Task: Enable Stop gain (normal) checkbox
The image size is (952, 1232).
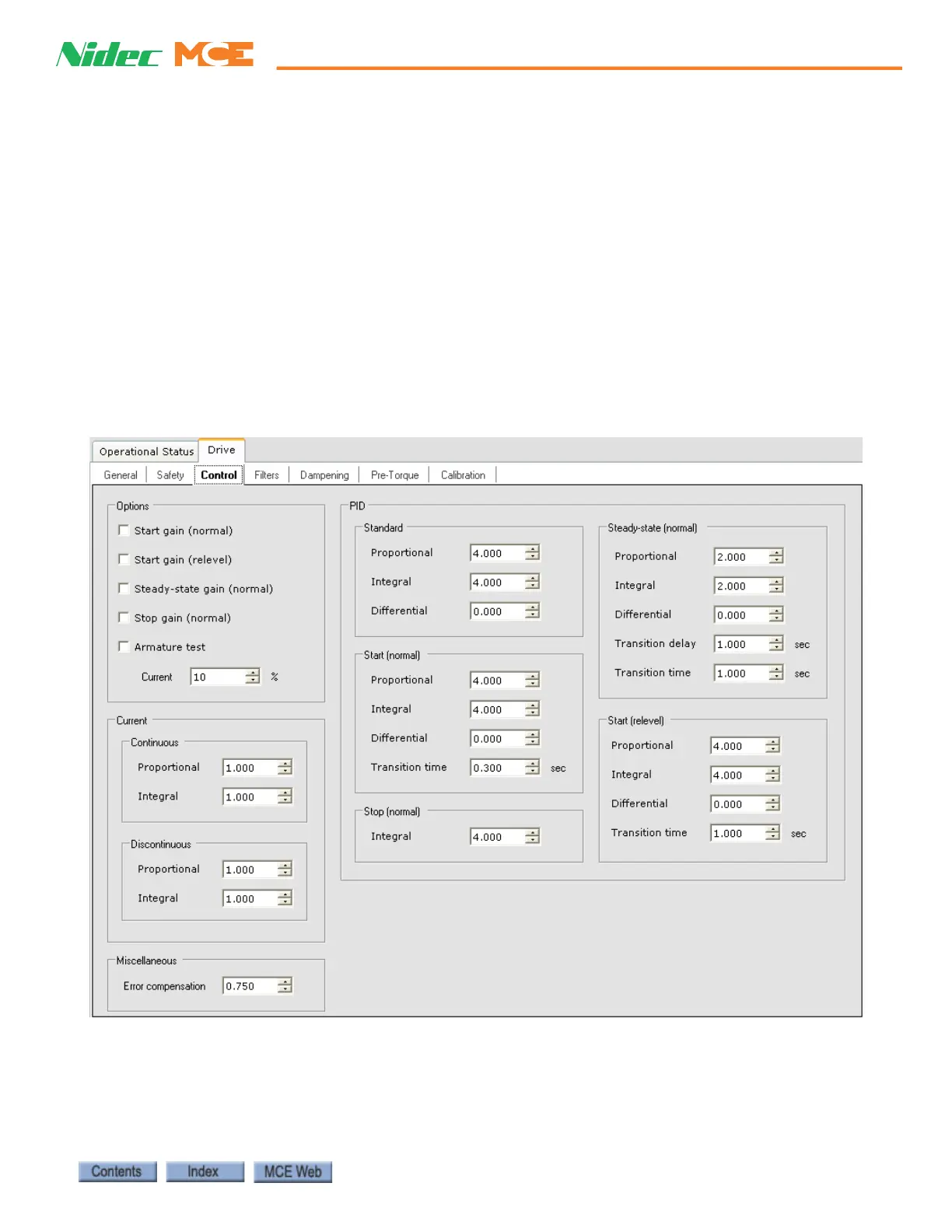Action: pos(124,618)
